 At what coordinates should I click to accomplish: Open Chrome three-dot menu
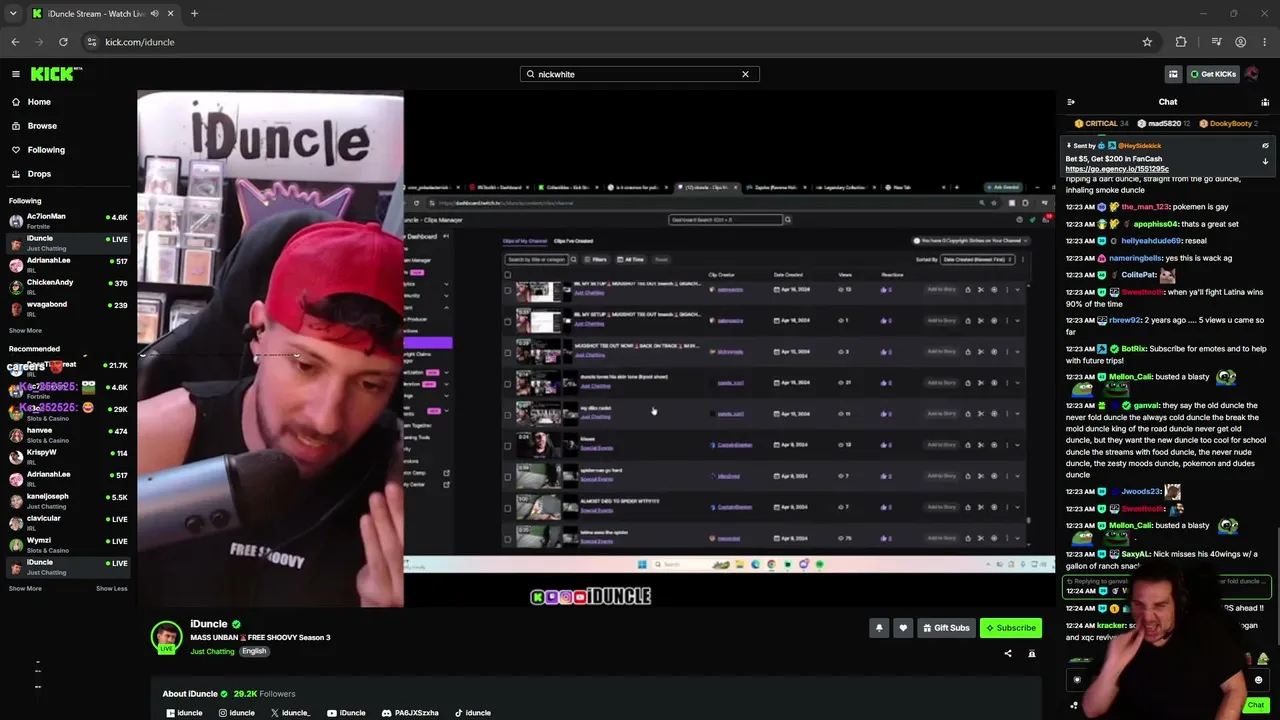point(1265,42)
